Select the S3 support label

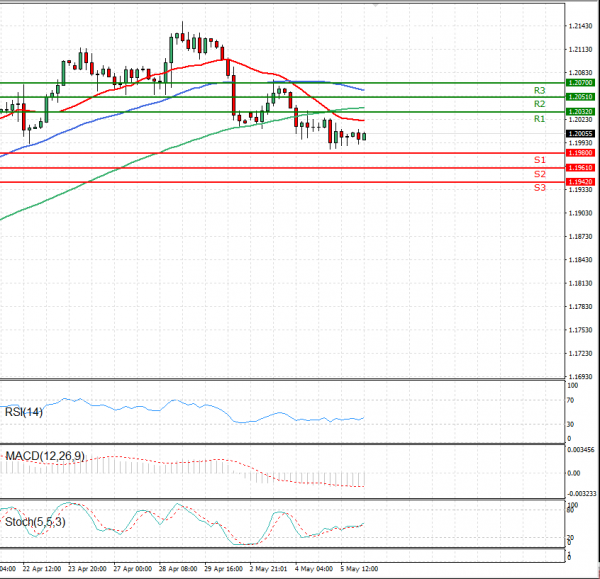click(x=540, y=188)
